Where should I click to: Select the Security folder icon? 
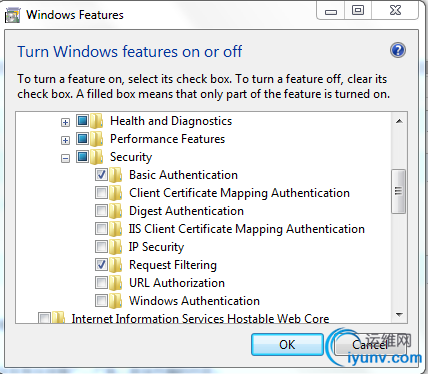[97, 157]
